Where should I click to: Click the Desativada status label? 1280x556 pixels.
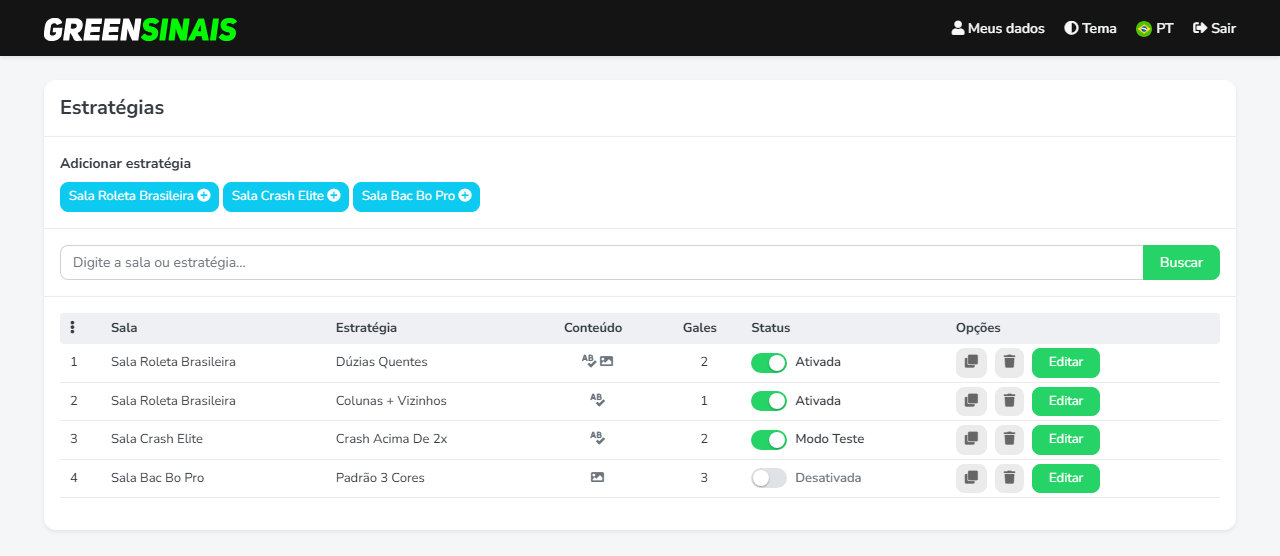pos(828,478)
